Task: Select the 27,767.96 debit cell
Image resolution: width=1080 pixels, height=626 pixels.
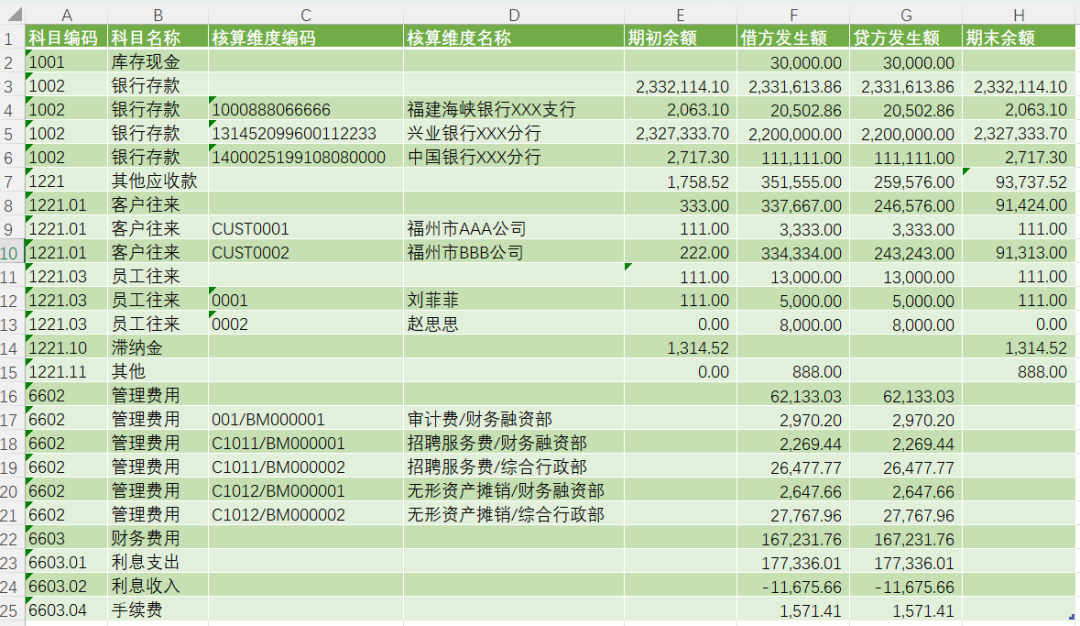Action: coord(793,515)
